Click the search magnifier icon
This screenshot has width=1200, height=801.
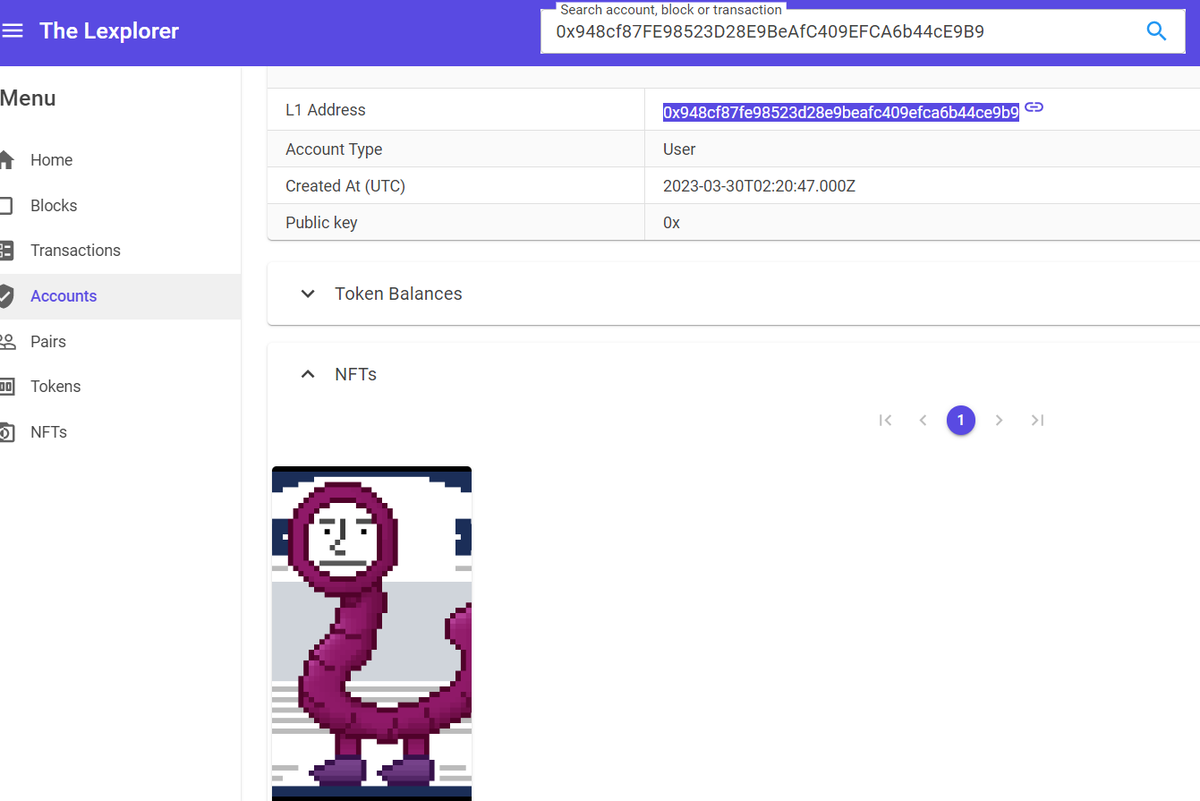[1156, 31]
